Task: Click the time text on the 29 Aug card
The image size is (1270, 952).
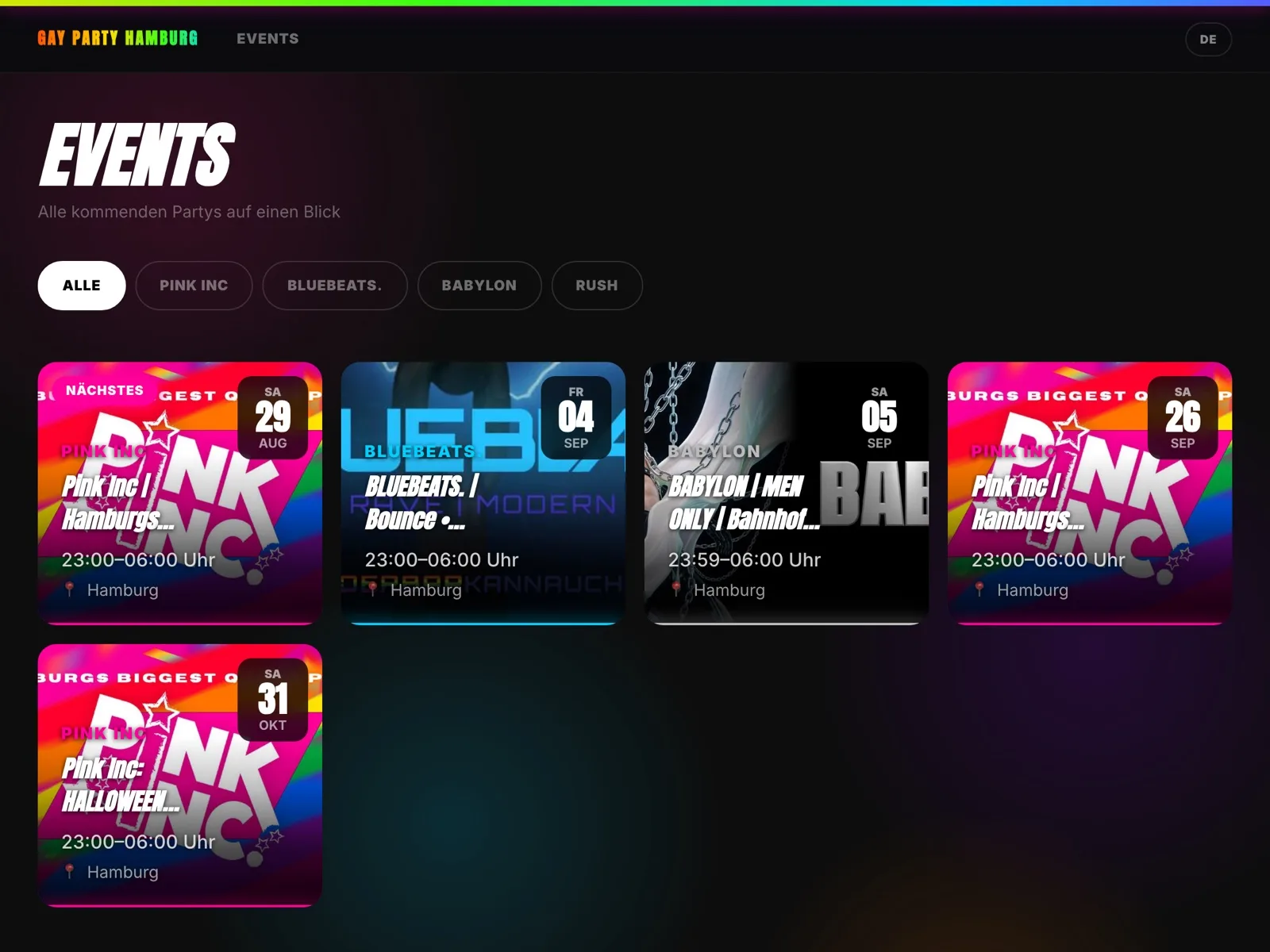Action: pos(138,559)
